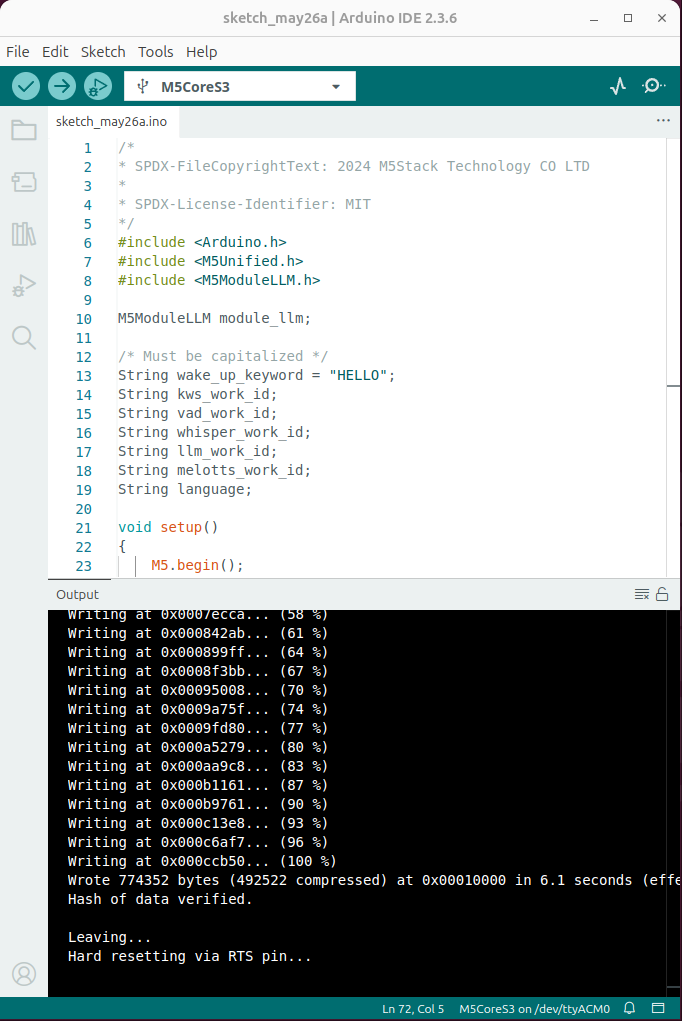Show notifications bell in status bar
Screen dimensions: 682x1021
pyautogui.click(x=629, y=1008)
